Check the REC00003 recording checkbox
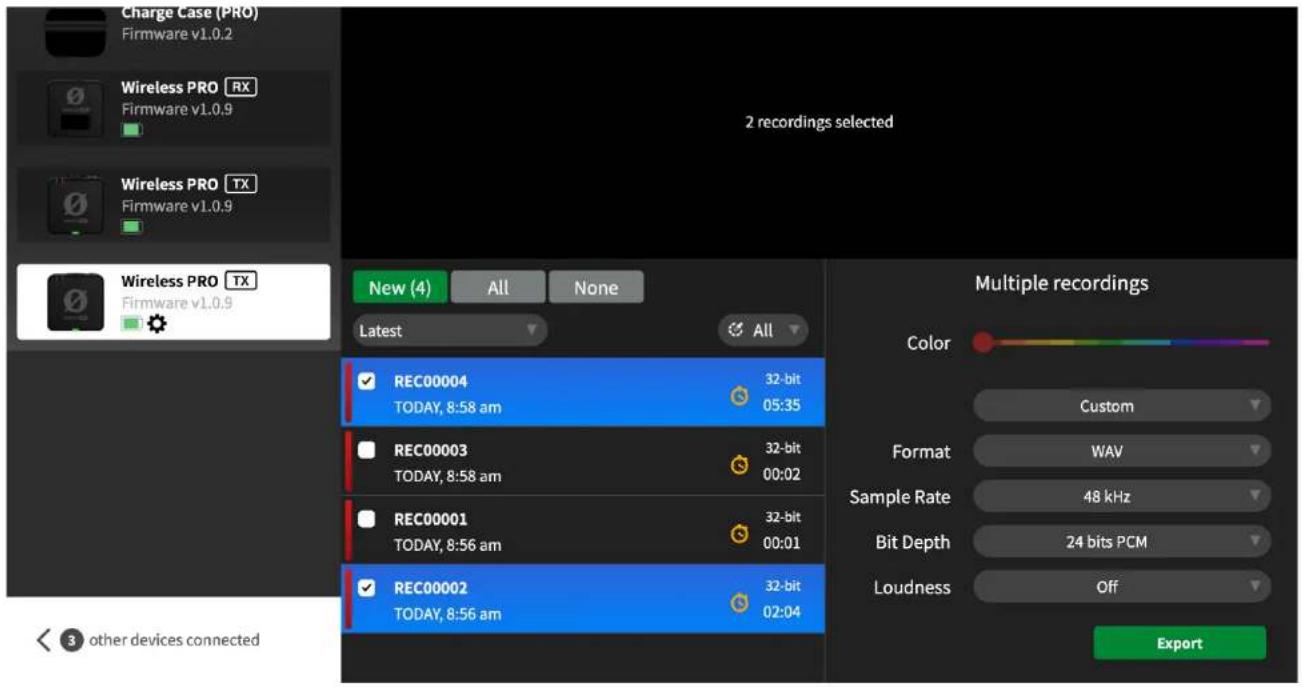The height and width of the screenshot is (687, 1303). click(366, 450)
